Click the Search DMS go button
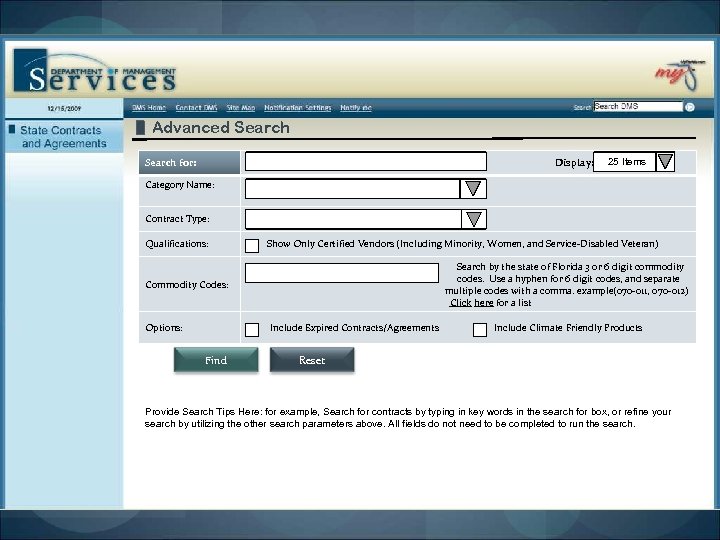This screenshot has height=540, width=720. coord(690,107)
